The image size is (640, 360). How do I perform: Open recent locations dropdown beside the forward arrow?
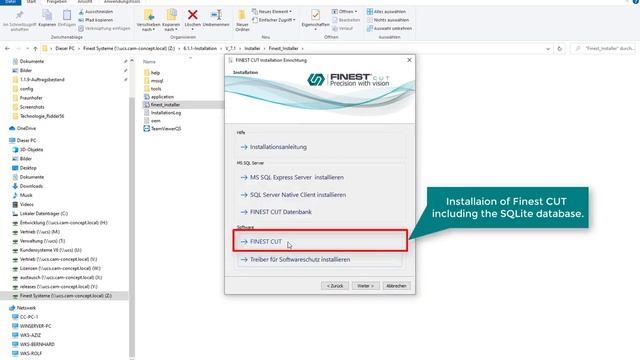point(27,49)
